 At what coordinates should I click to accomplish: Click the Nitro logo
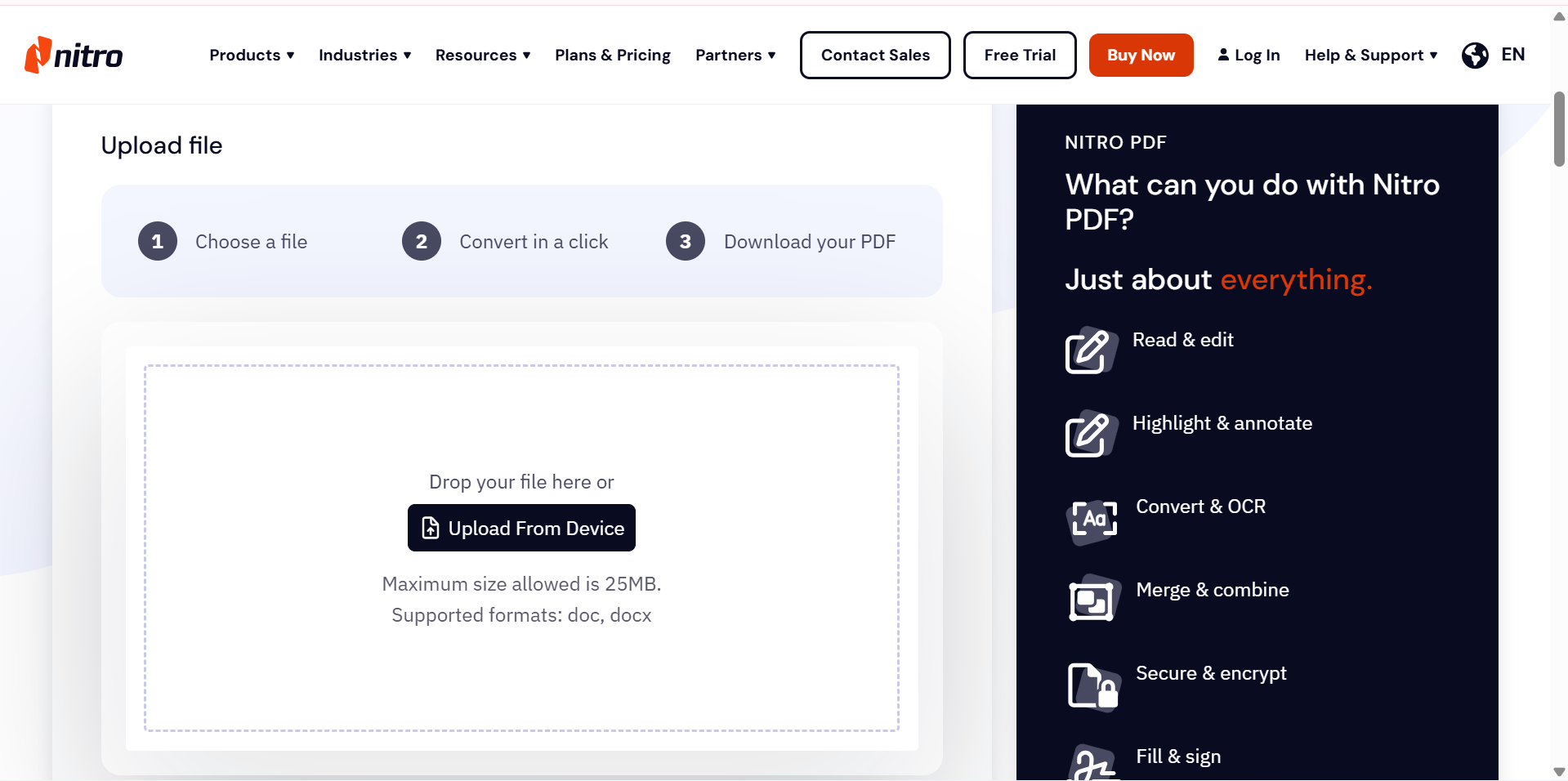coord(74,55)
